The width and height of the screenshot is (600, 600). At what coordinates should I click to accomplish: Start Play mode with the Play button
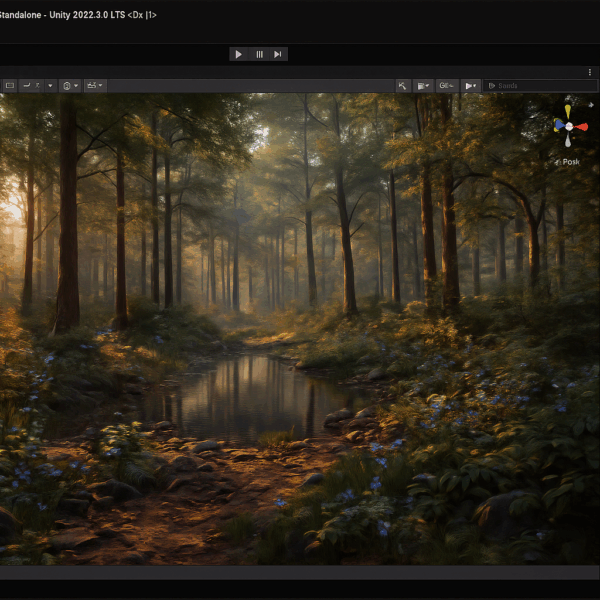[238, 54]
